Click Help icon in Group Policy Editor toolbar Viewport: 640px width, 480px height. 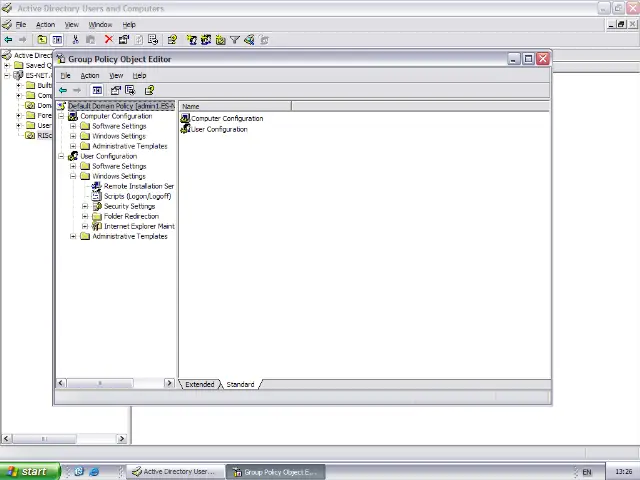(149, 90)
